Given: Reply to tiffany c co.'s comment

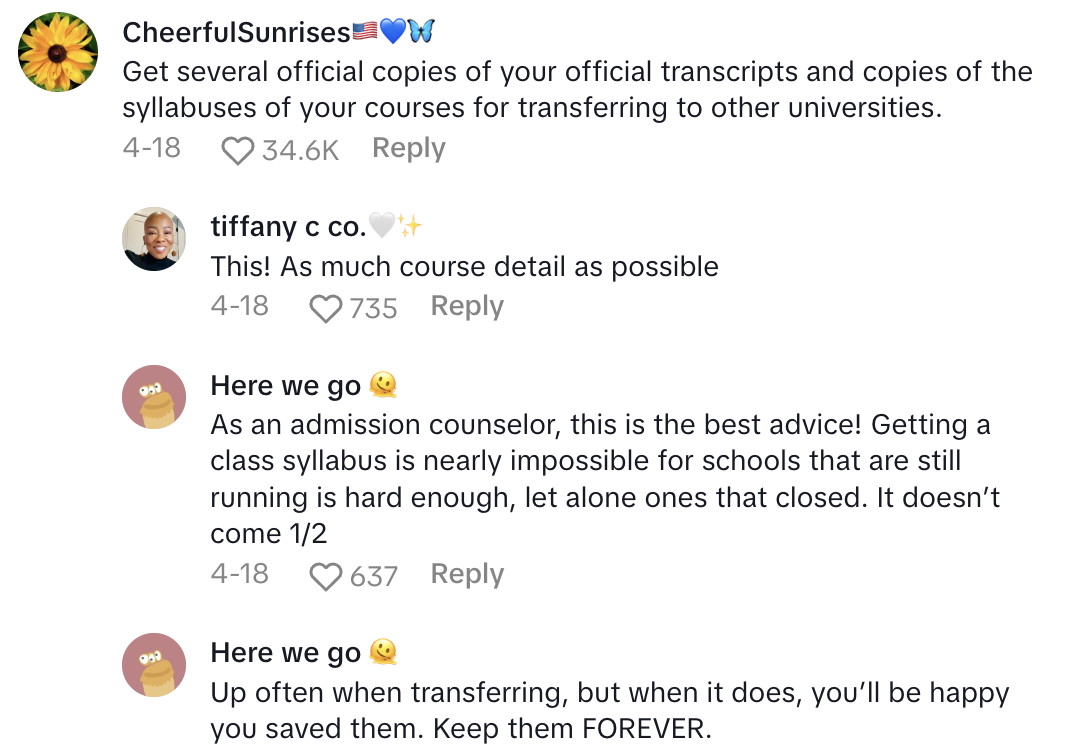Looking at the screenshot, I should [x=467, y=306].
